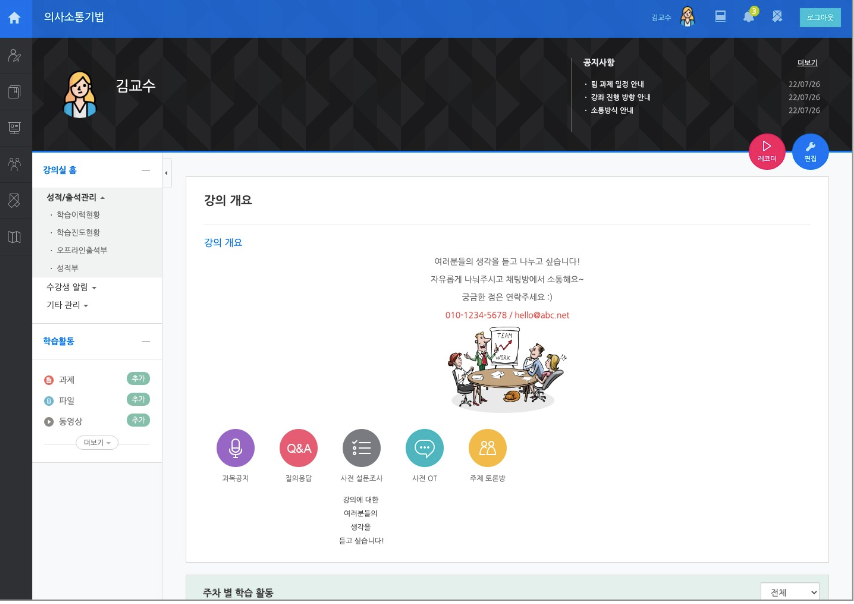This screenshot has width=854, height=604.
Task: Click the 강의실 홈 heading
Action: point(60,170)
